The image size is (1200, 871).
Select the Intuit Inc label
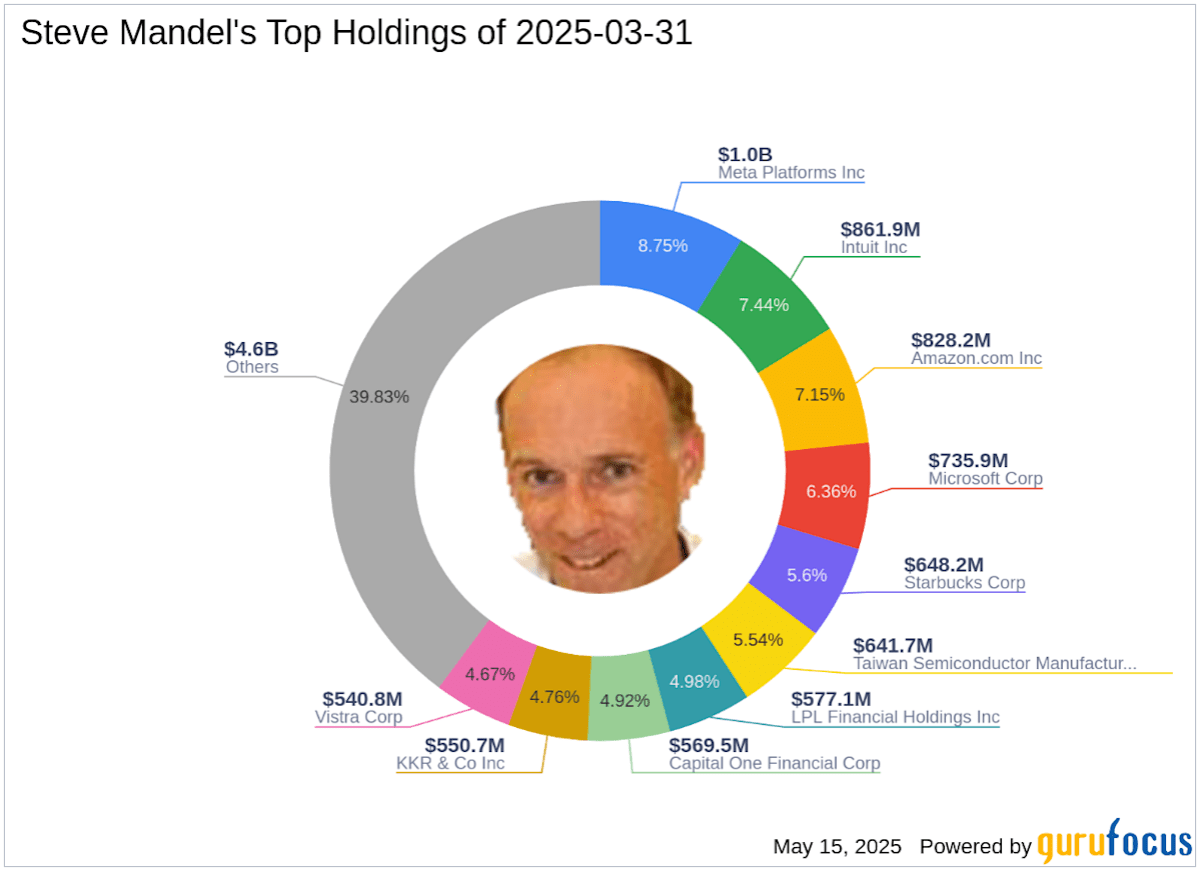[x=874, y=247]
